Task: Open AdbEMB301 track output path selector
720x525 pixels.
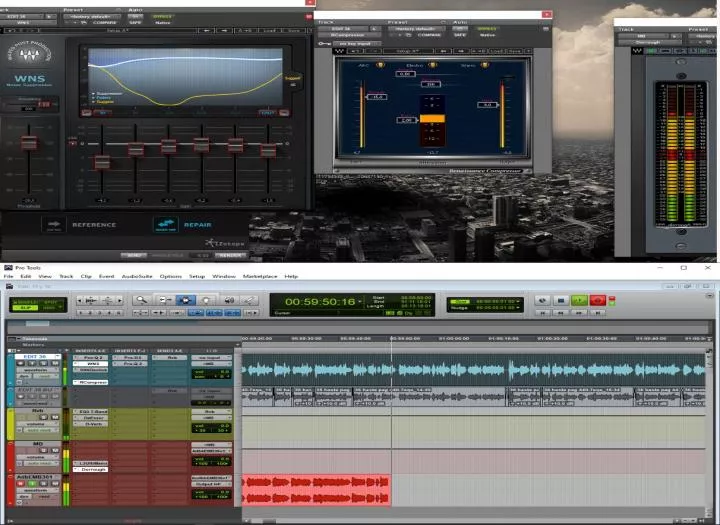Action: [x=211, y=484]
